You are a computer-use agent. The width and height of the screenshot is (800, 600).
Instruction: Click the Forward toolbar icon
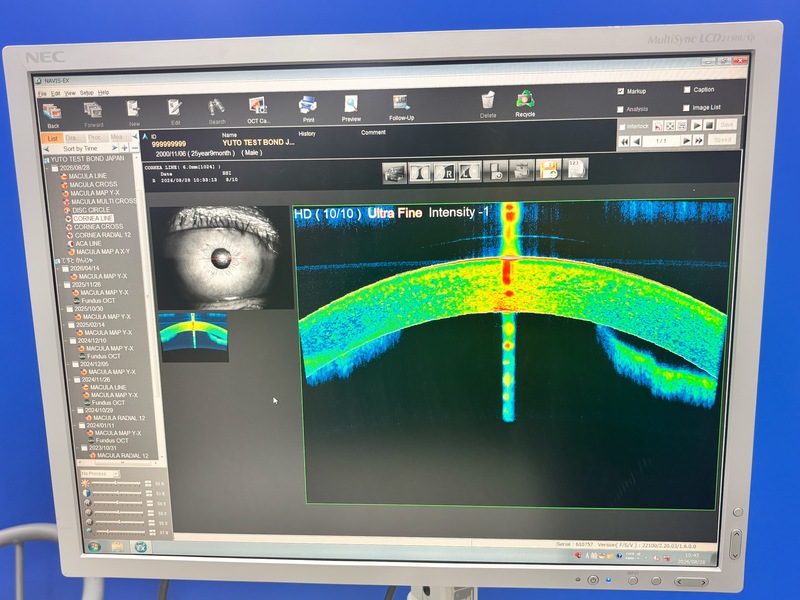(93, 111)
